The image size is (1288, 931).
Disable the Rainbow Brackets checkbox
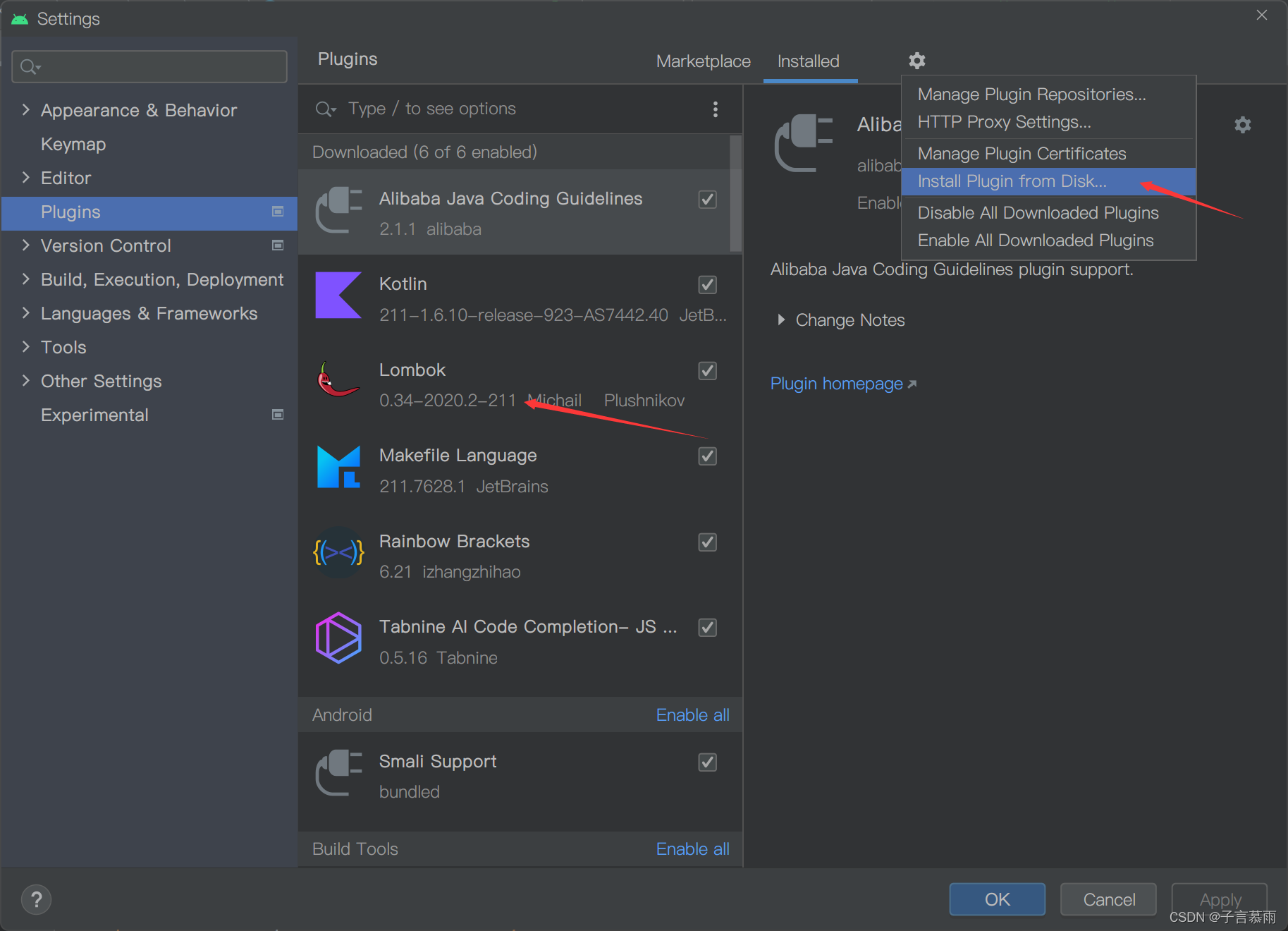(707, 542)
